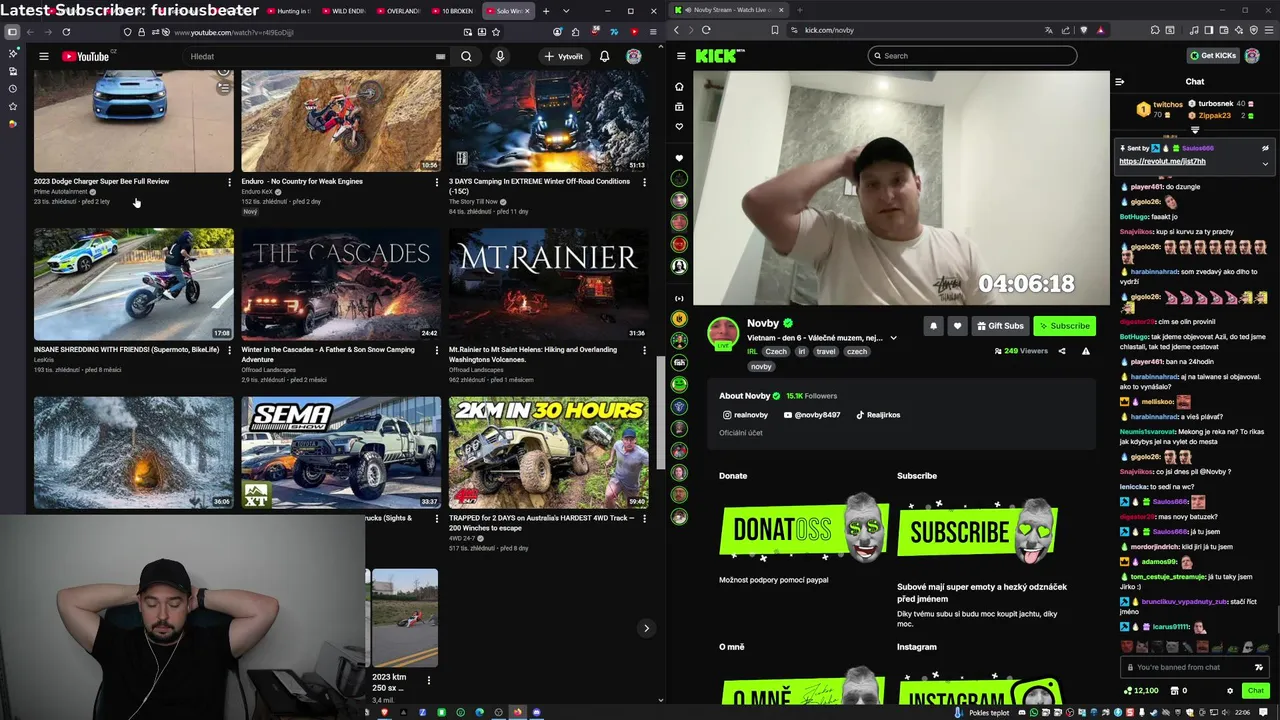Toggle notifications bell for Novby channel
The height and width of the screenshot is (720, 1280).
coord(933,326)
